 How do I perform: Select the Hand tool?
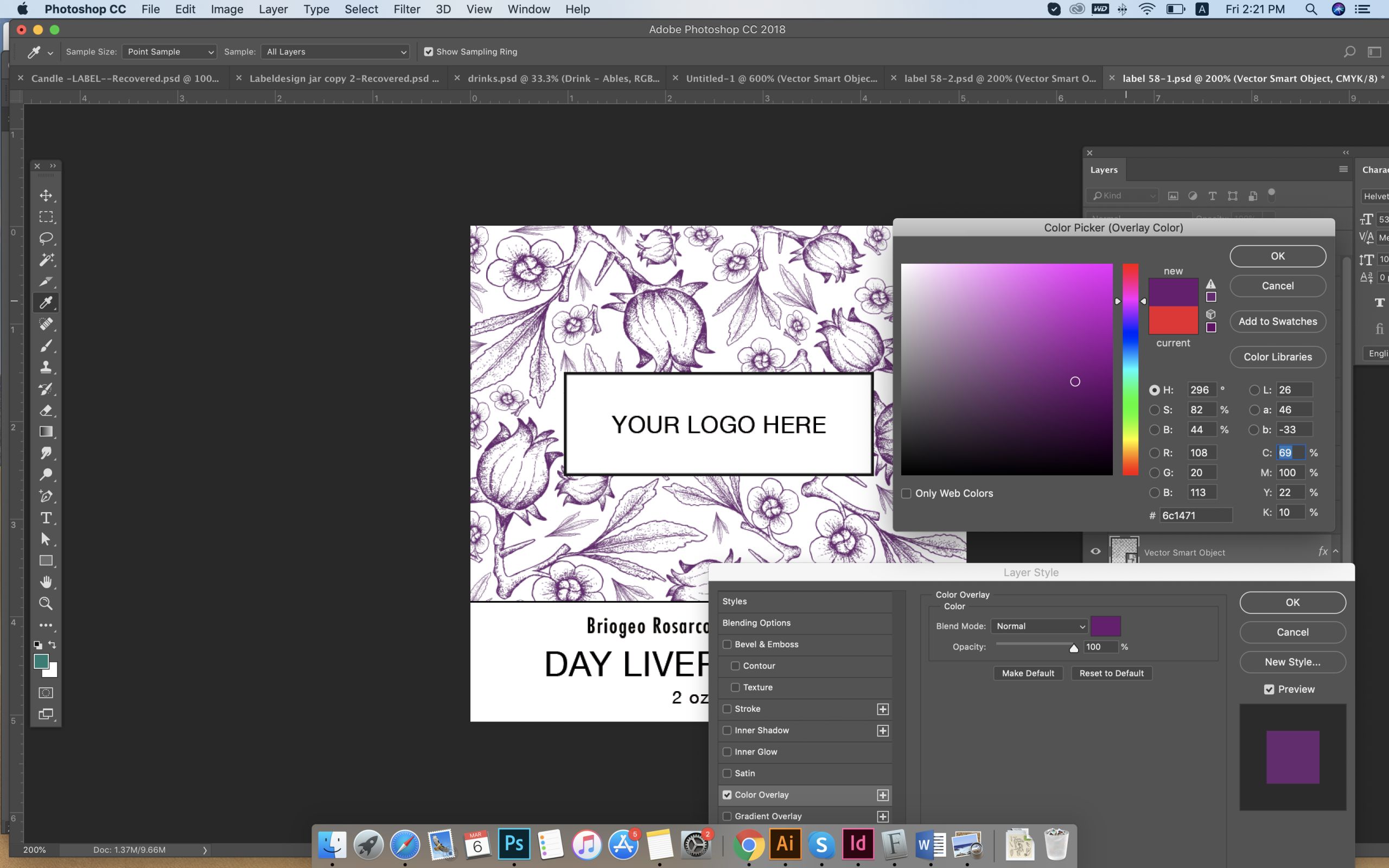46,582
